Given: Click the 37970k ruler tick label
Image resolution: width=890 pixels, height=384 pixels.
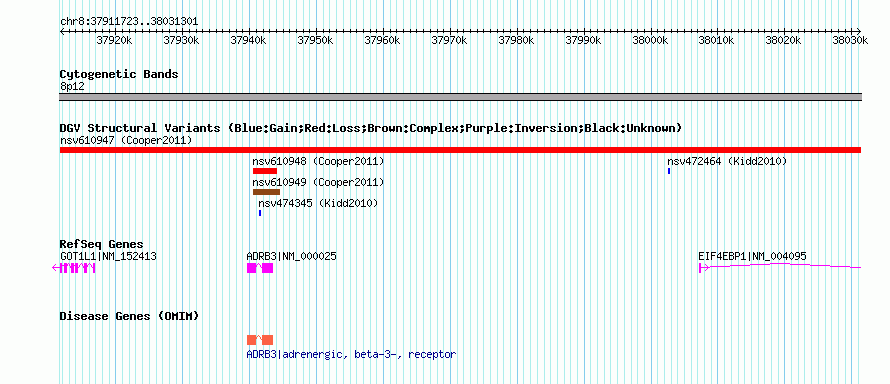Looking at the screenshot, I should click(x=449, y=40).
